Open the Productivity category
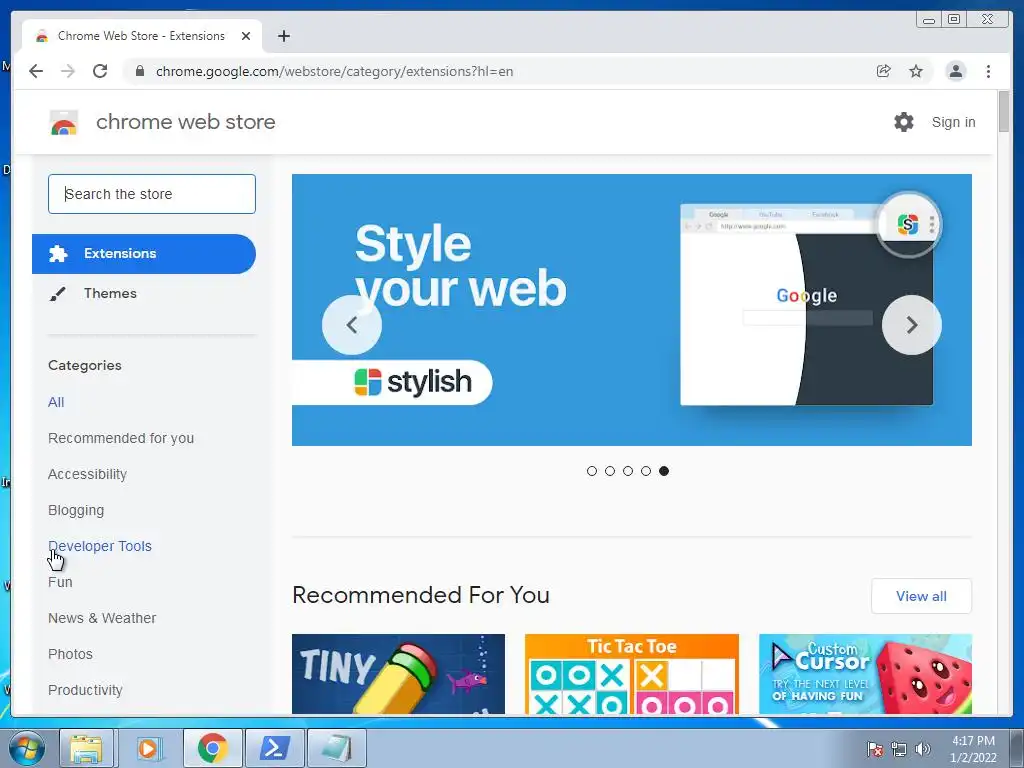This screenshot has height=768, width=1024. [x=85, y=690]
